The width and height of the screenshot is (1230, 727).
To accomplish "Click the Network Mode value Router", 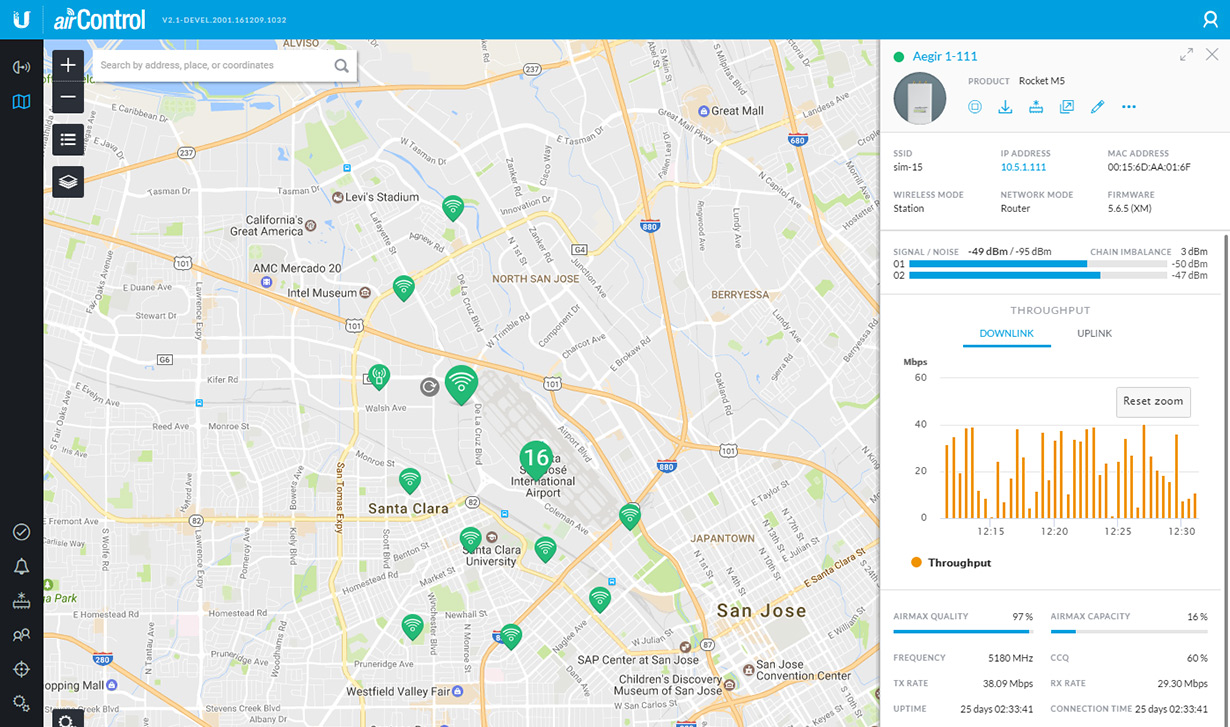I will pyautogui.click(x=1015, y=209).
